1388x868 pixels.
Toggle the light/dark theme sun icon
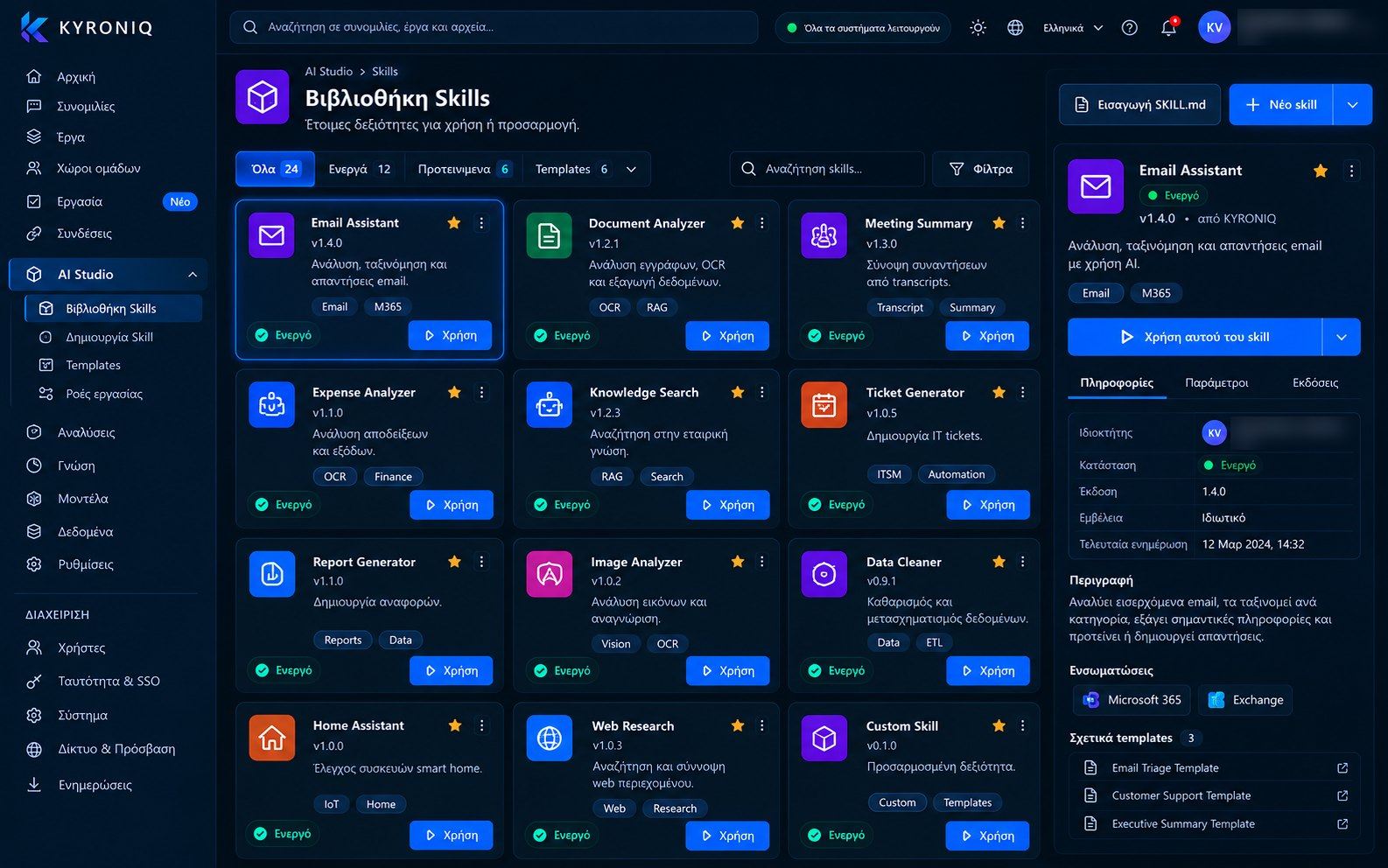coord(978,28)
